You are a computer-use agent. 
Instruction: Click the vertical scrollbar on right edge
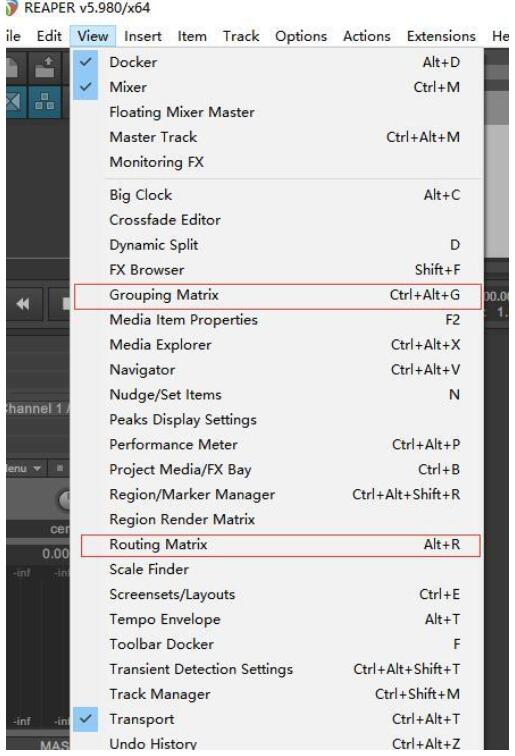497,171
